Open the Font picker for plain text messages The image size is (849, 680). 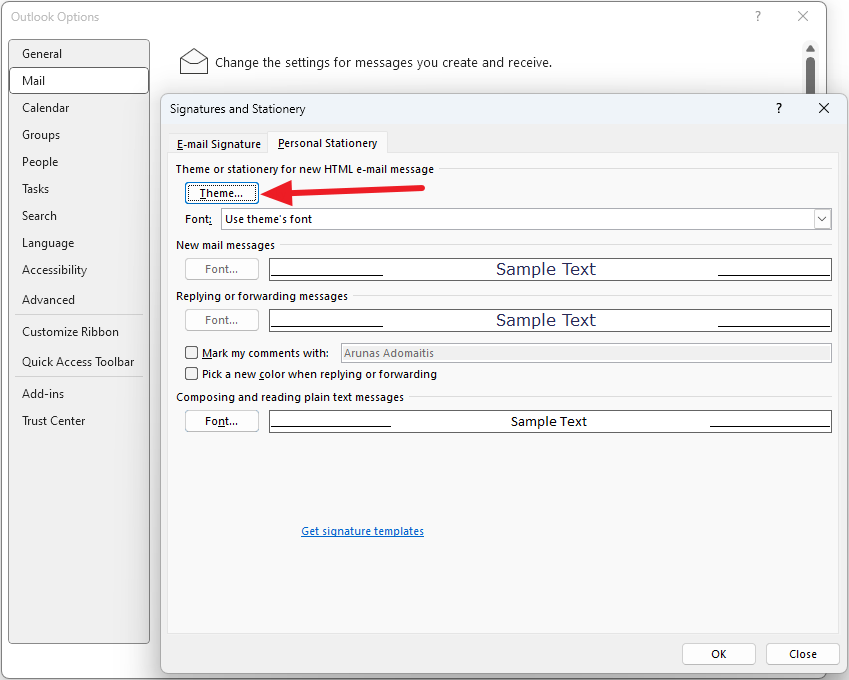pos(221,420)
